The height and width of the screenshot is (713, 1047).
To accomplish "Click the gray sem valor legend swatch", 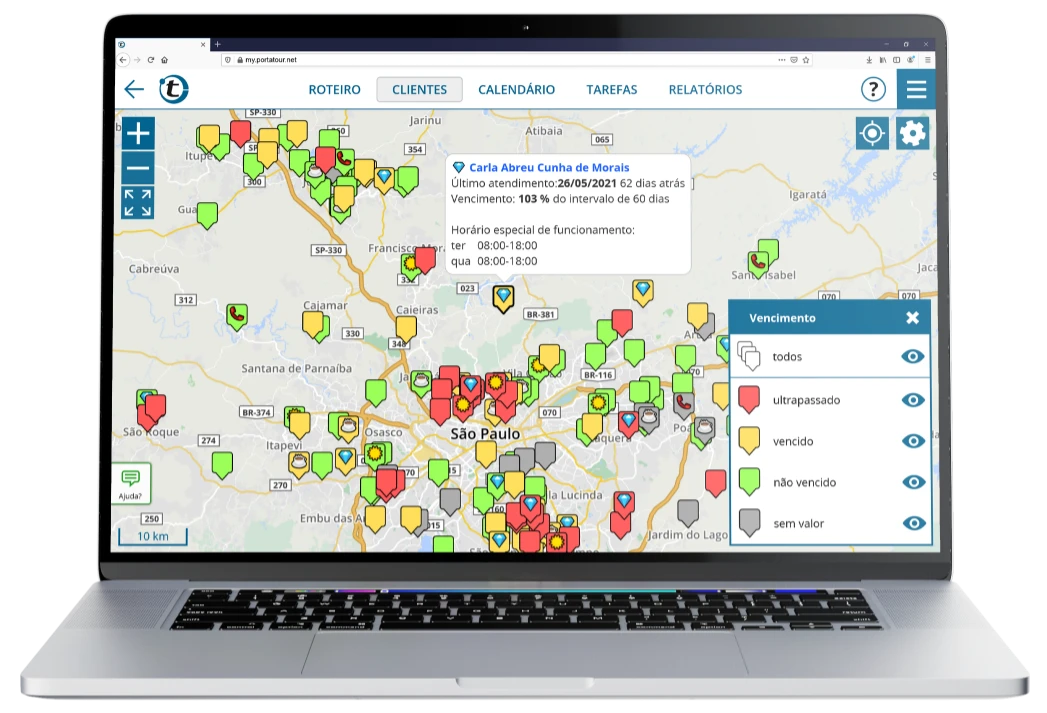I will click(749, 522).
